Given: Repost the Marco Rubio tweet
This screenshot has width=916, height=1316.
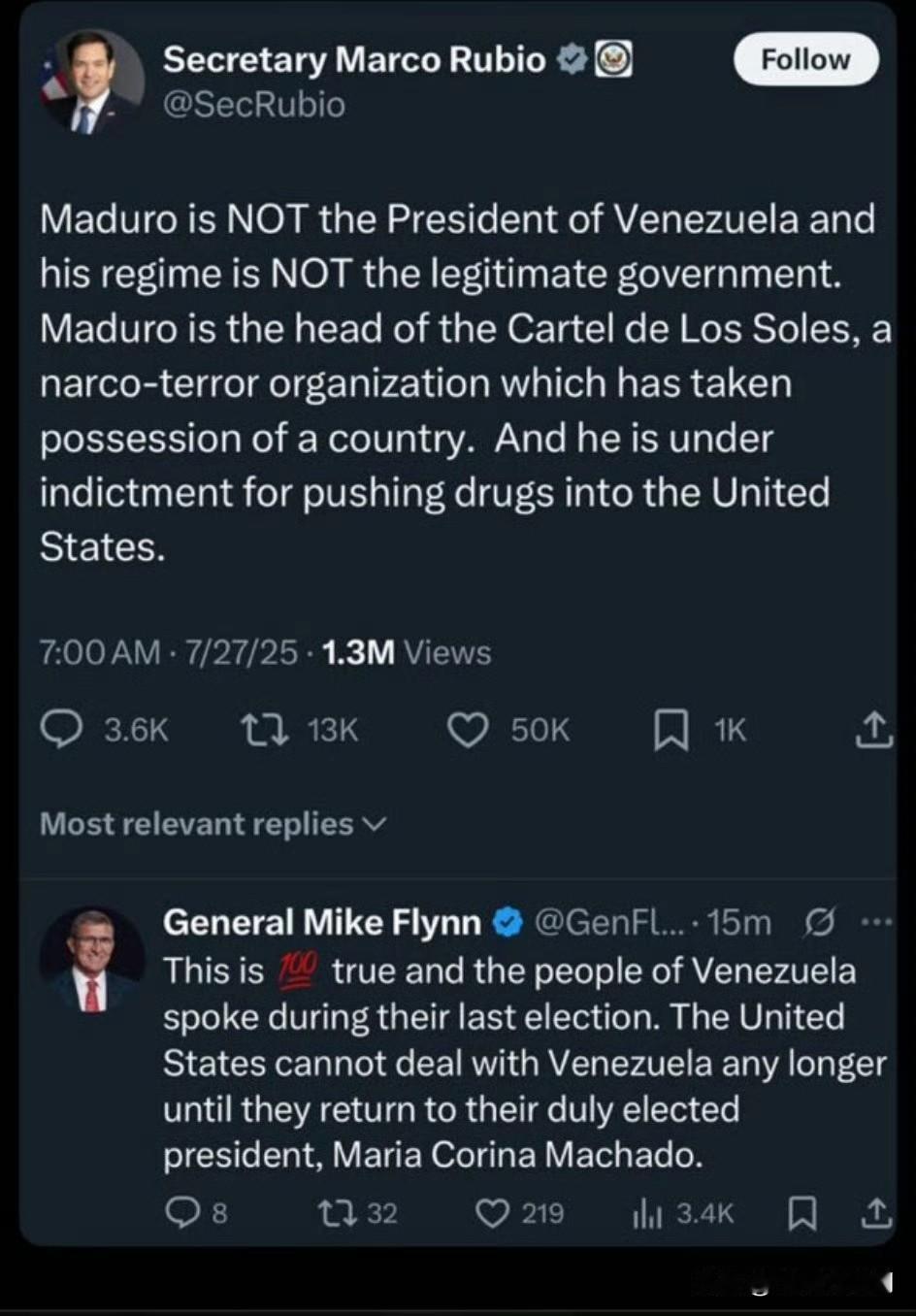Looking at the screenshot, I should (265, 730).
